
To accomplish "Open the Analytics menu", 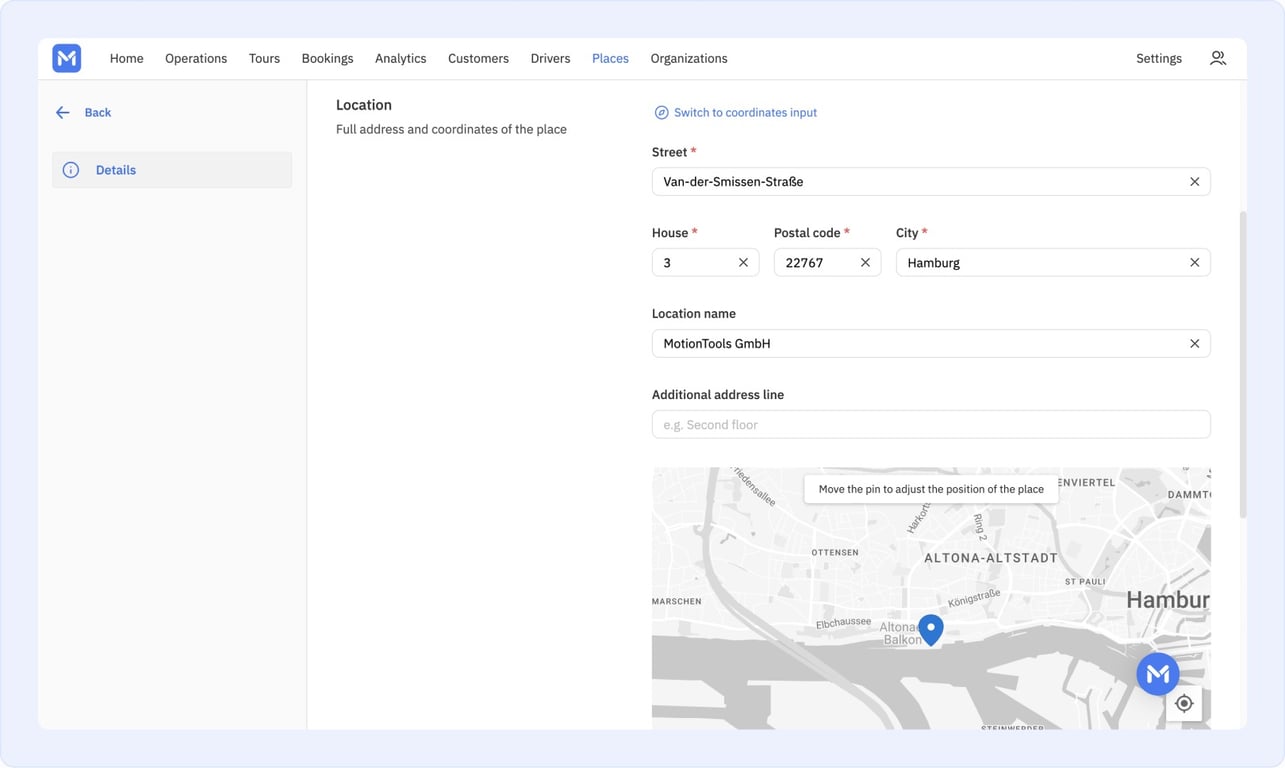I will click(400, 59).
